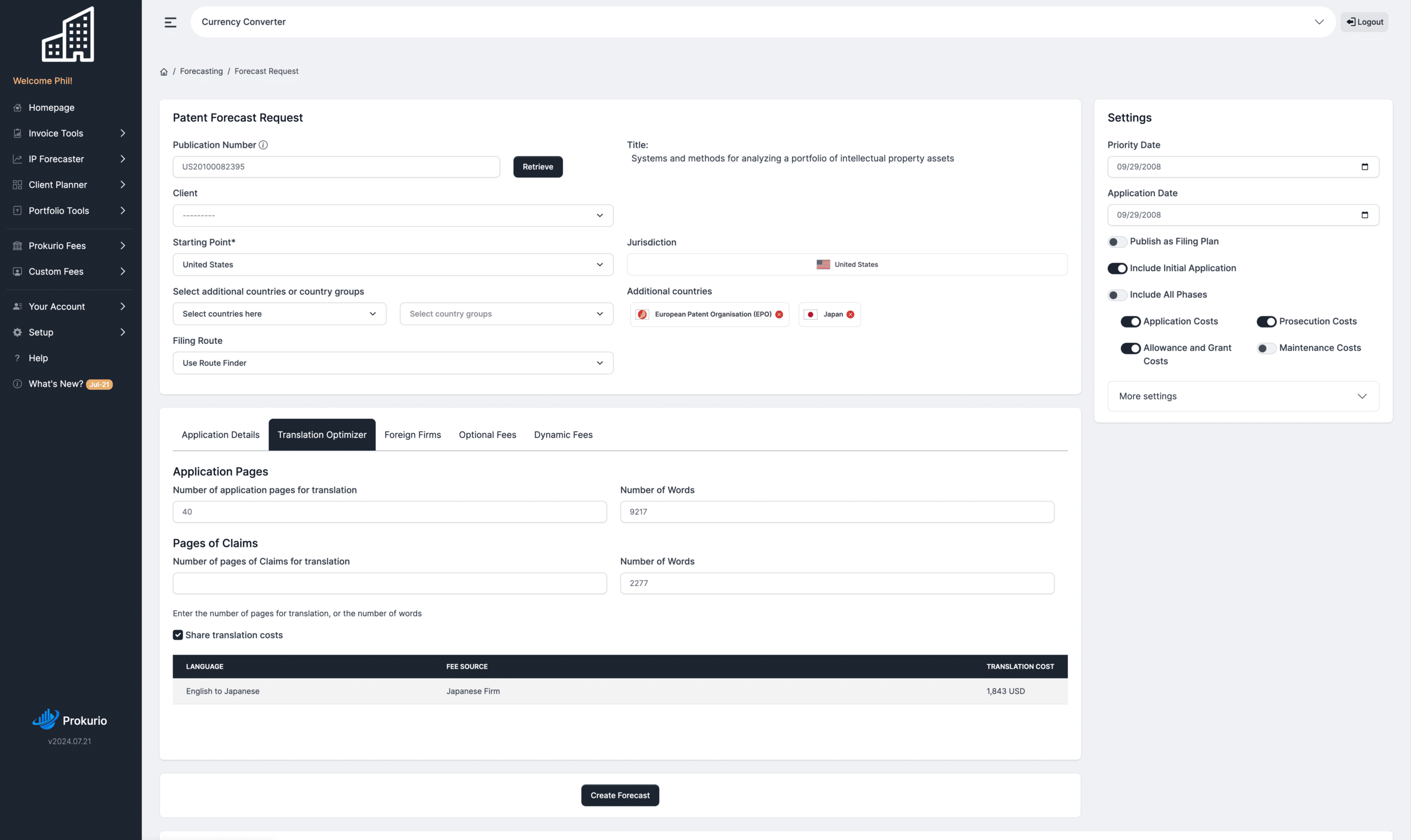Click the Your Account people icon
The image size is (1411, 840).
(x=18, y=307)
